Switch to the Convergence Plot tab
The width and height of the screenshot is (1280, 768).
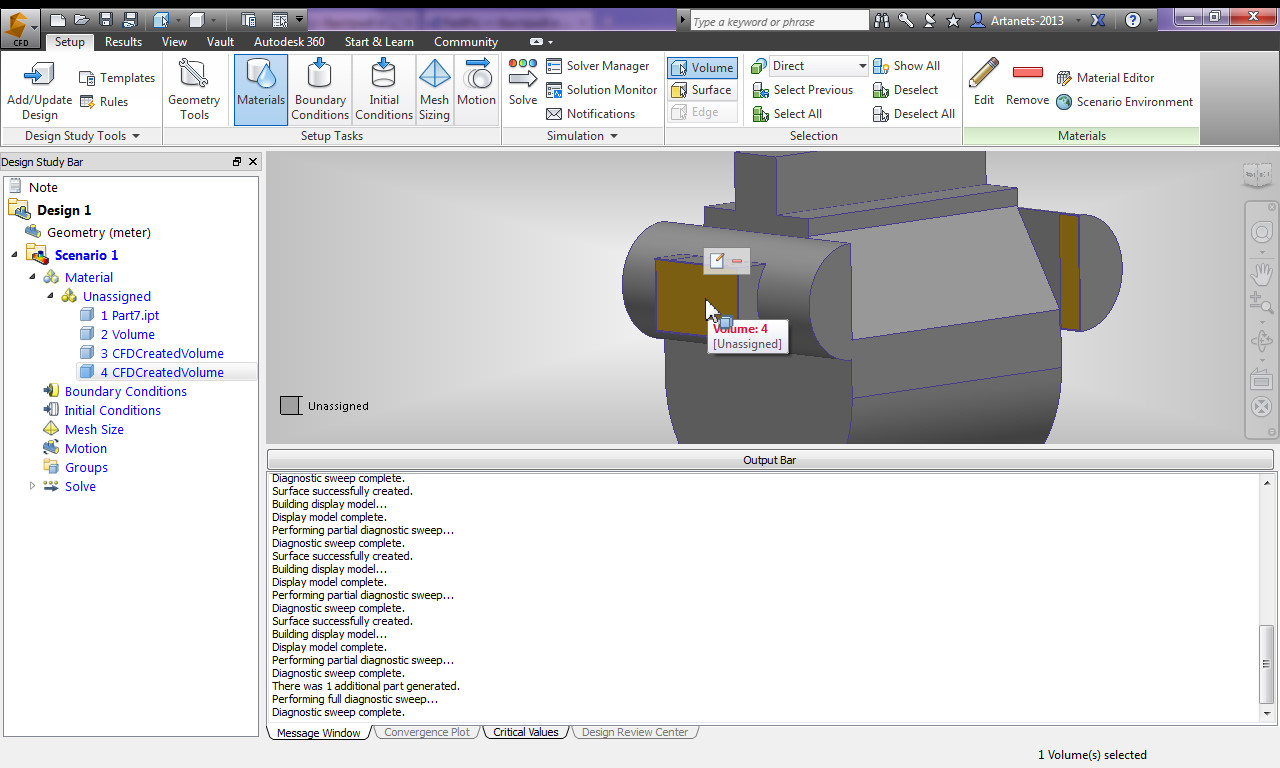point(426,732)
